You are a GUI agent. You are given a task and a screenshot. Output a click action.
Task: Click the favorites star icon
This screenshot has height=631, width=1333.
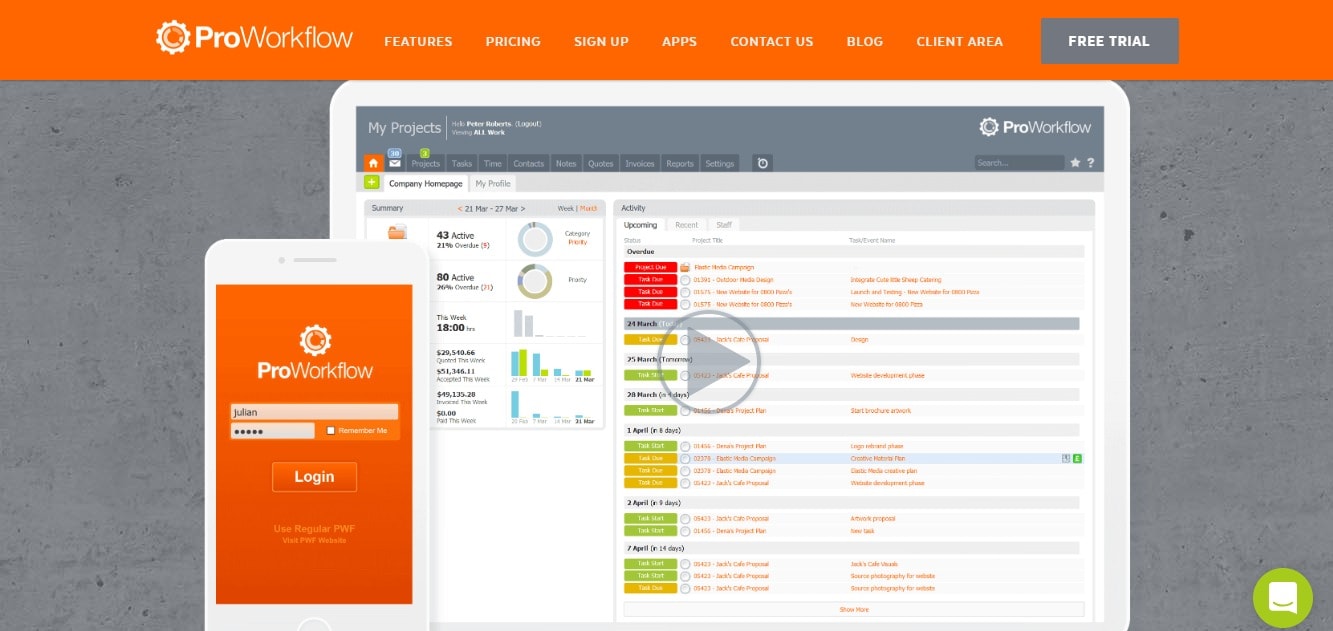click(x=1075, y=163)
